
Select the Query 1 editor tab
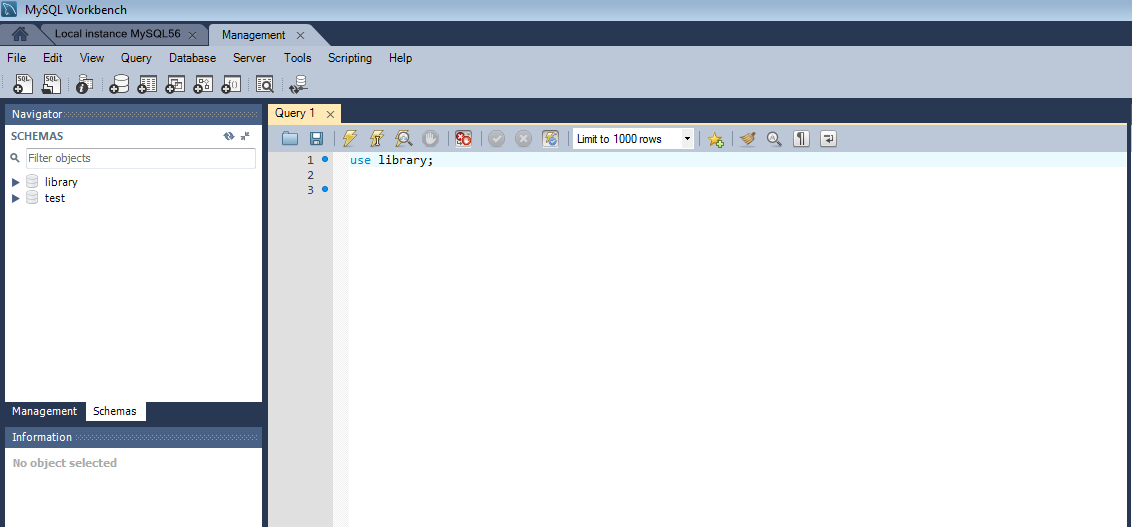(295, 113)
